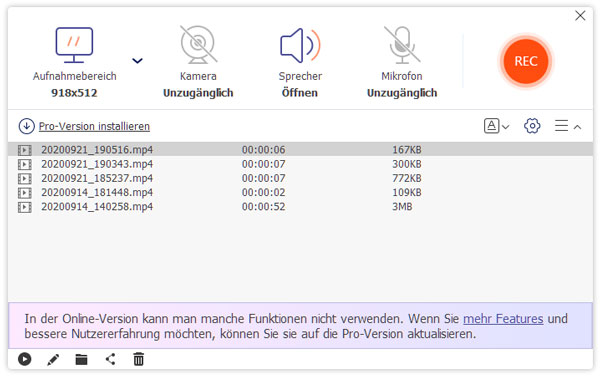This screenshot has width=600, height=377.
Task: Share the selected recording
Action: [x=111, y=359]
